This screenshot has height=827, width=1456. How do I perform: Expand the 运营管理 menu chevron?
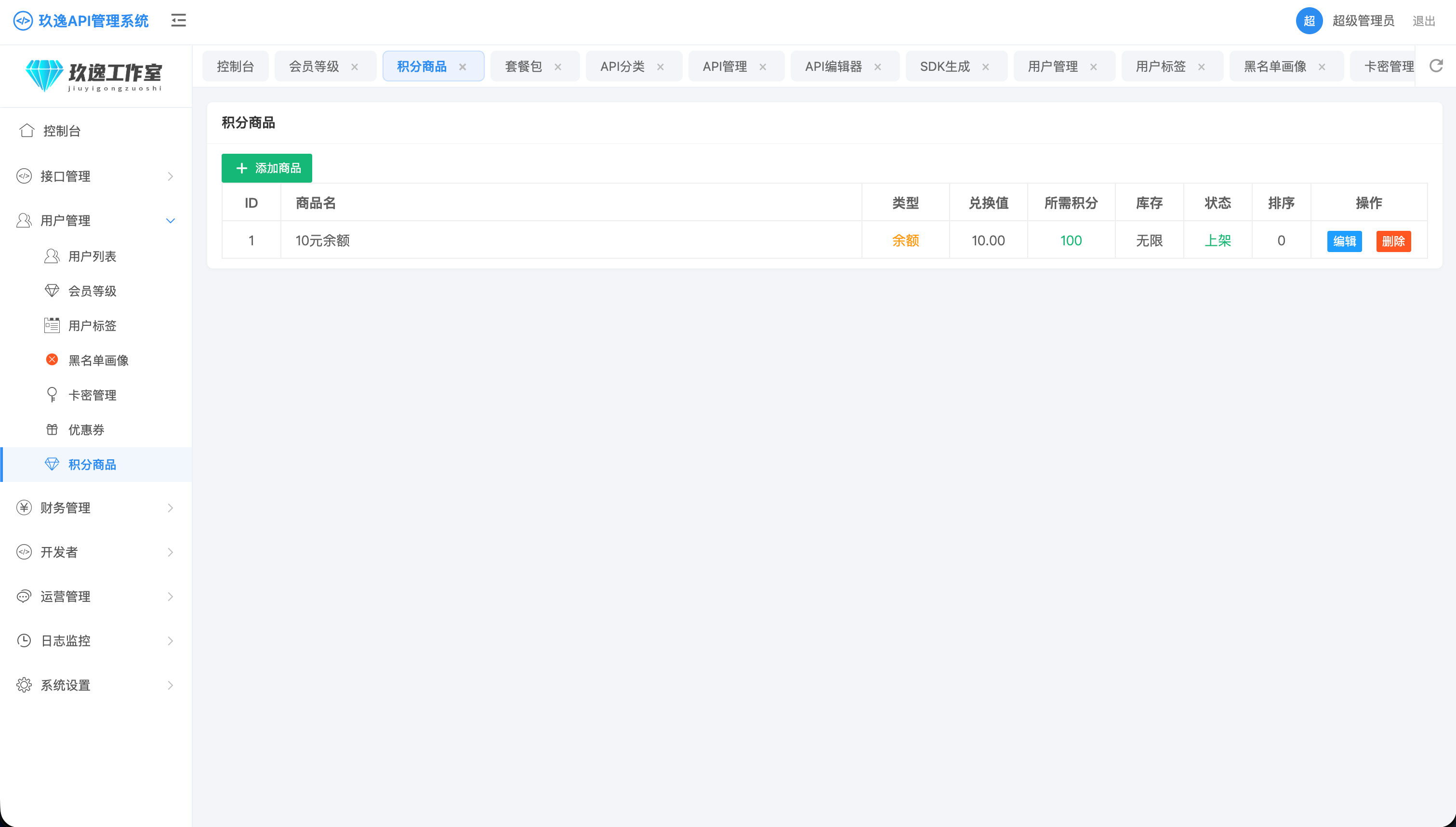pyautogui.click(x=170, y=596)
